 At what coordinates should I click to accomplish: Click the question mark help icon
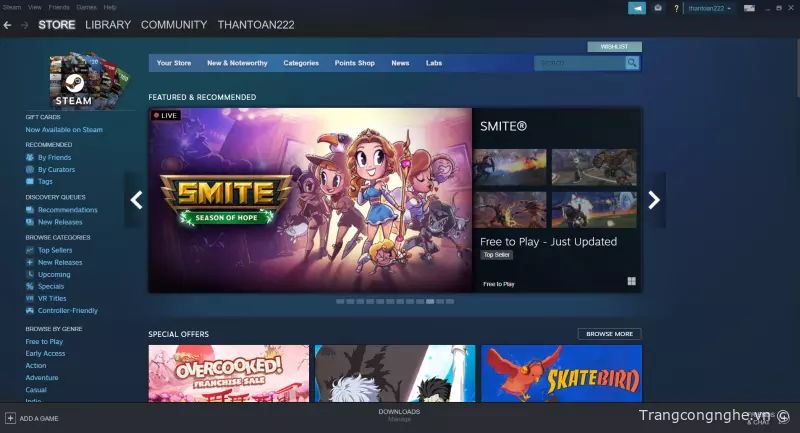677,8
